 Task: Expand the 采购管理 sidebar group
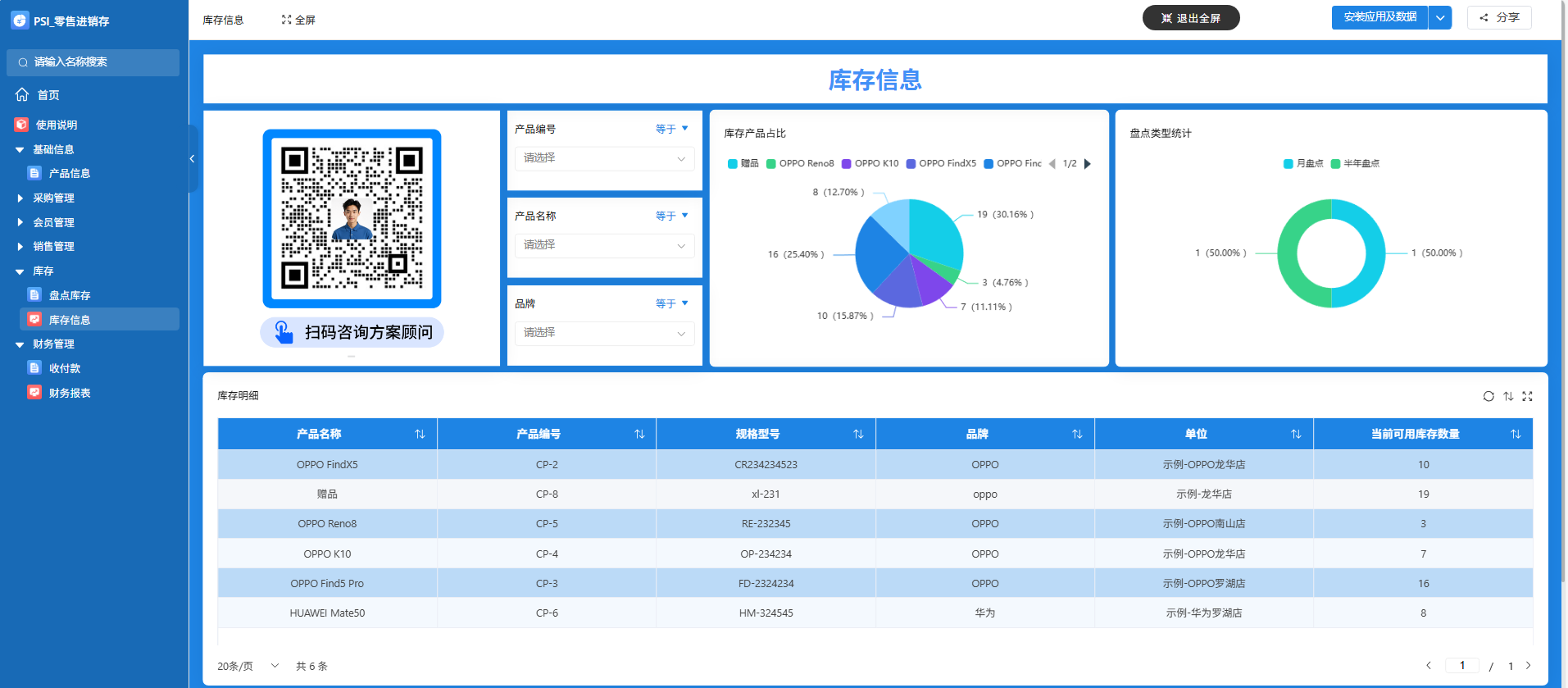[x=53, y=198]
